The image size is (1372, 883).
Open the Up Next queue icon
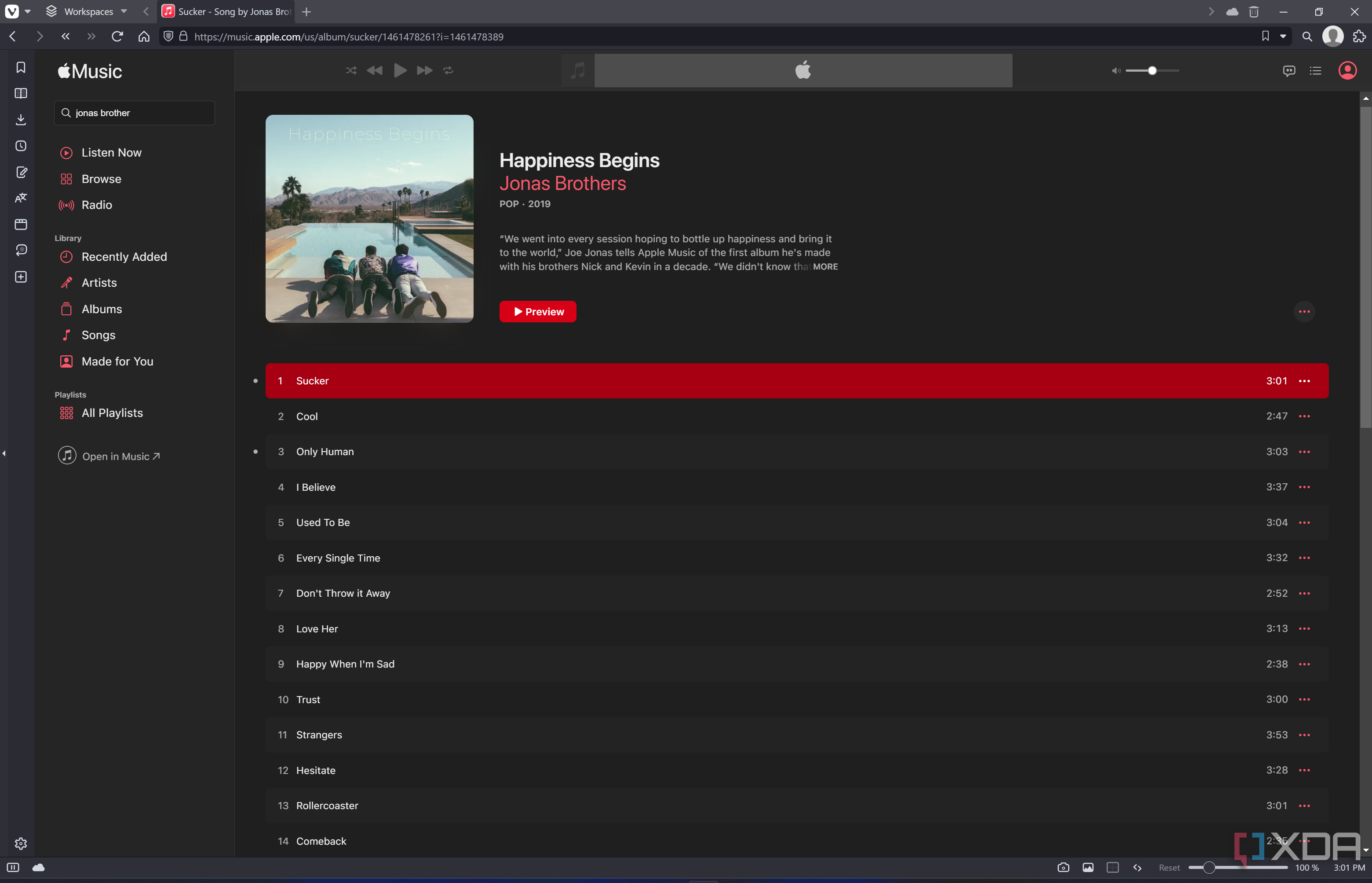point(1315,70)
